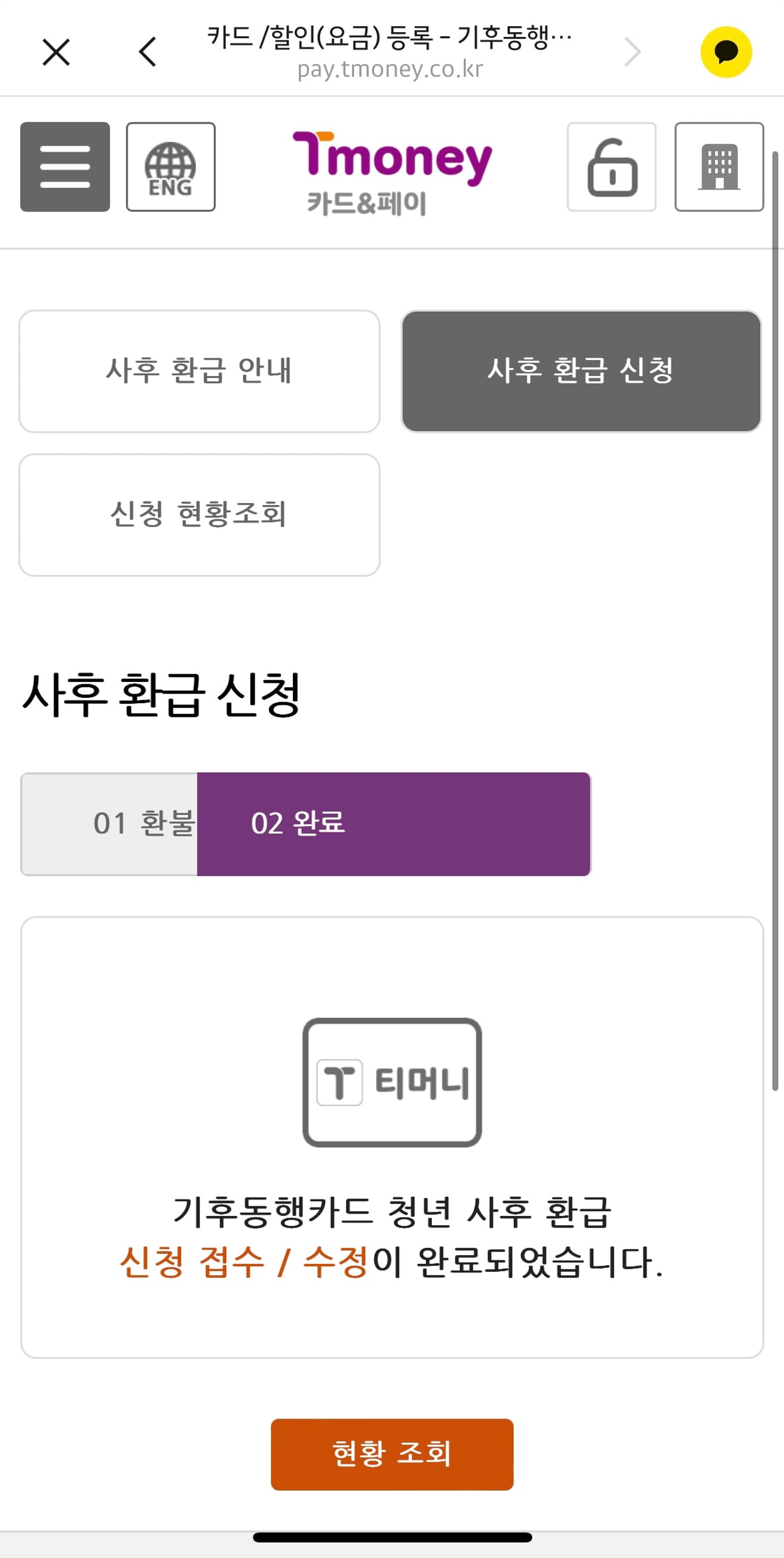This screenshot has width=784, height=1558.
Task: Select the 사후 환급 신청 tab
Action: point(581,371)
